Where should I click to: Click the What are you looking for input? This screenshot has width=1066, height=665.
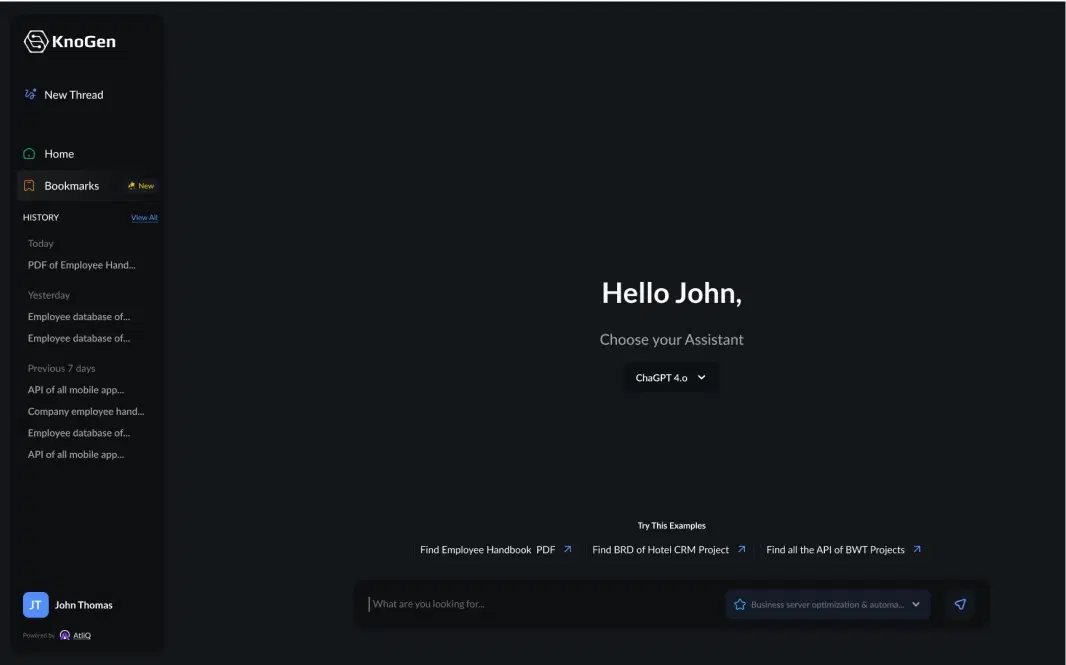tap(540, 604)
